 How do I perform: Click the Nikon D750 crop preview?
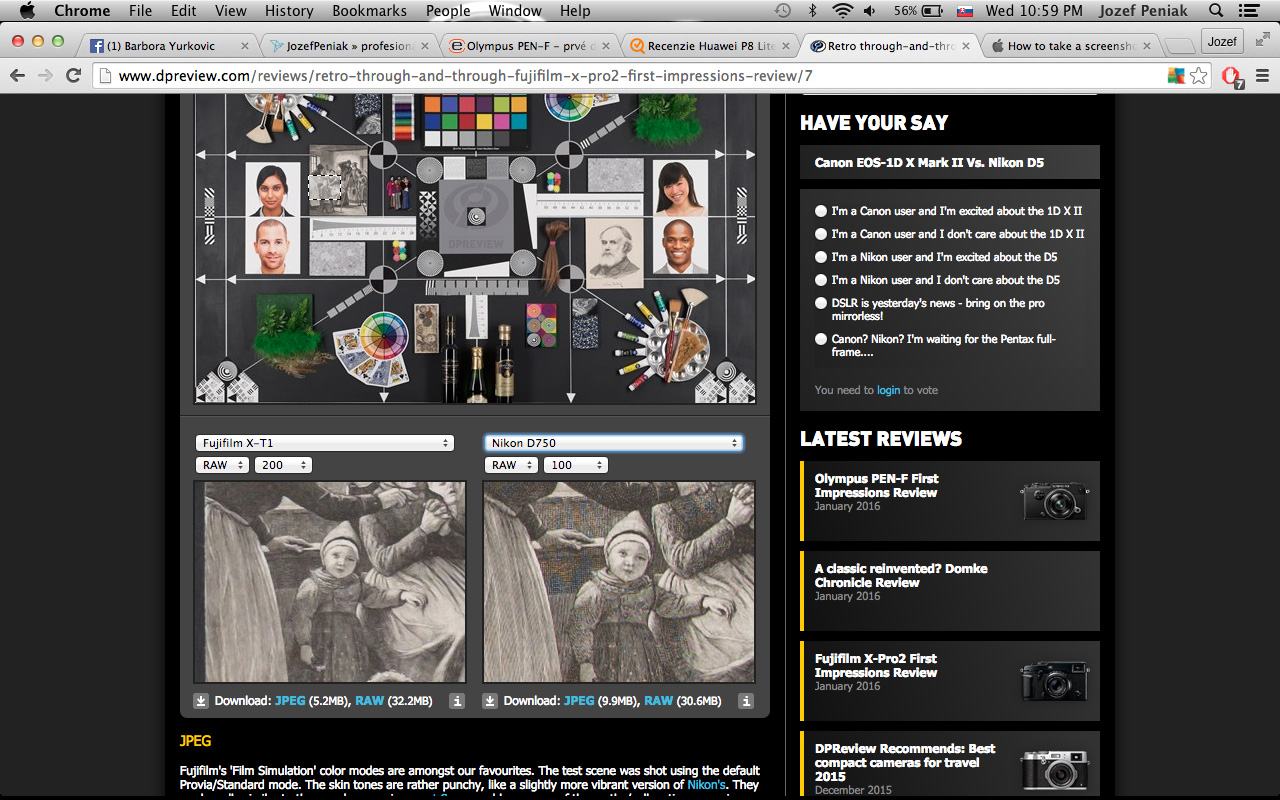(x=619, y=582)
